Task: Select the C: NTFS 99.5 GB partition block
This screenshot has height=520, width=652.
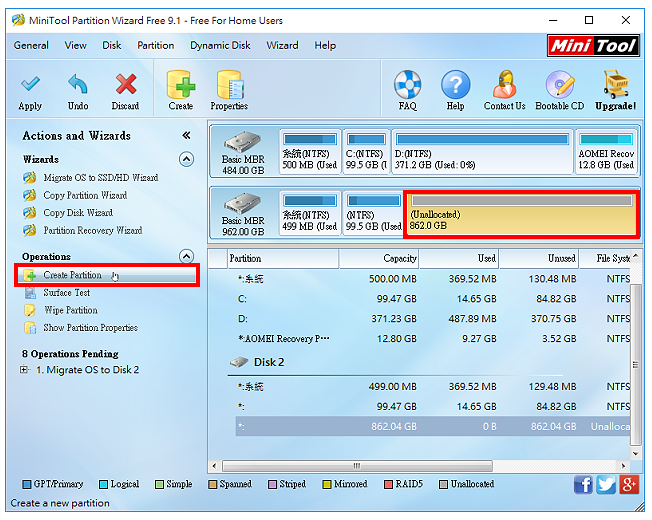Action: [x=366, y=152]
